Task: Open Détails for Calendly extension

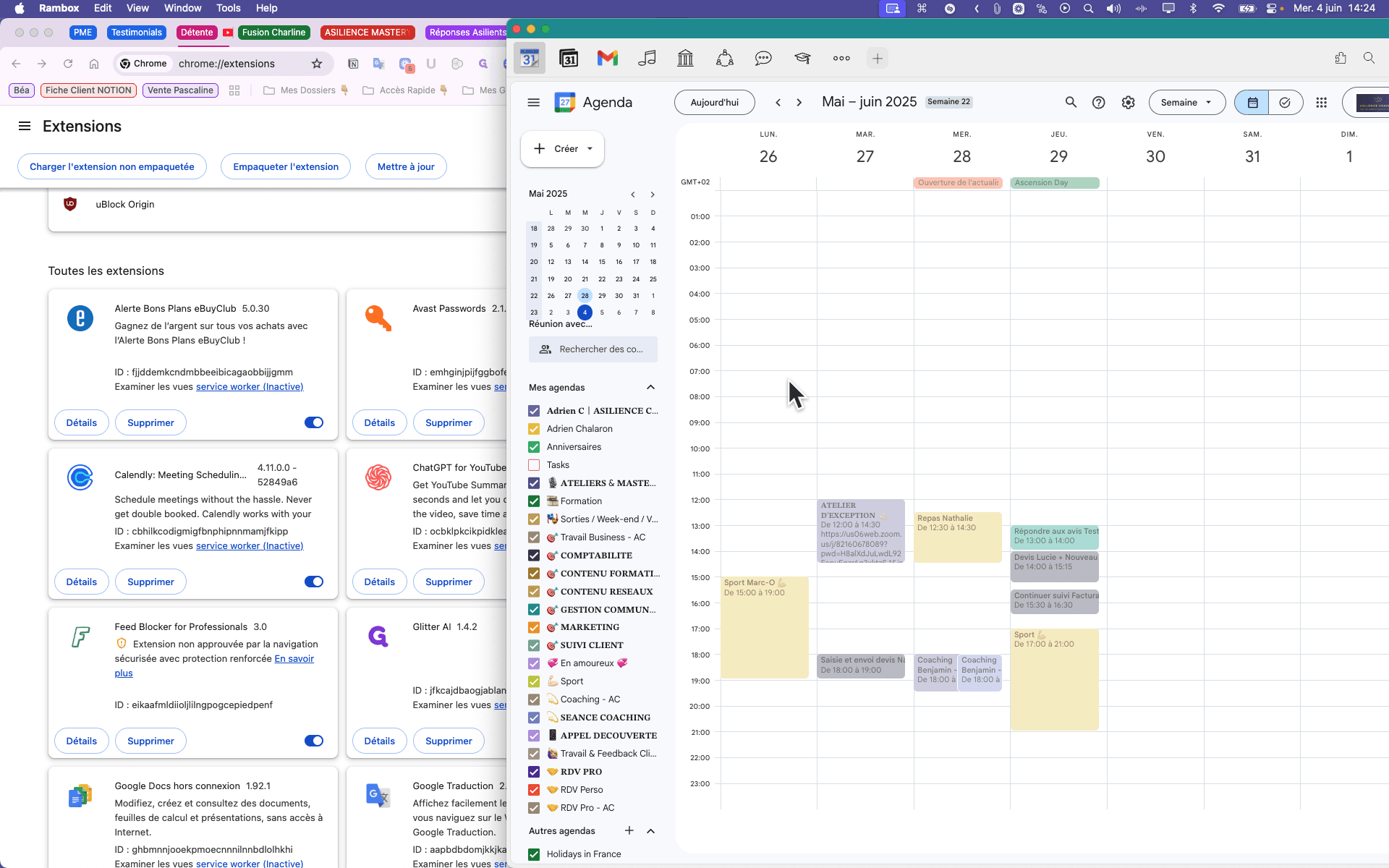Action: tap(82, 582)
